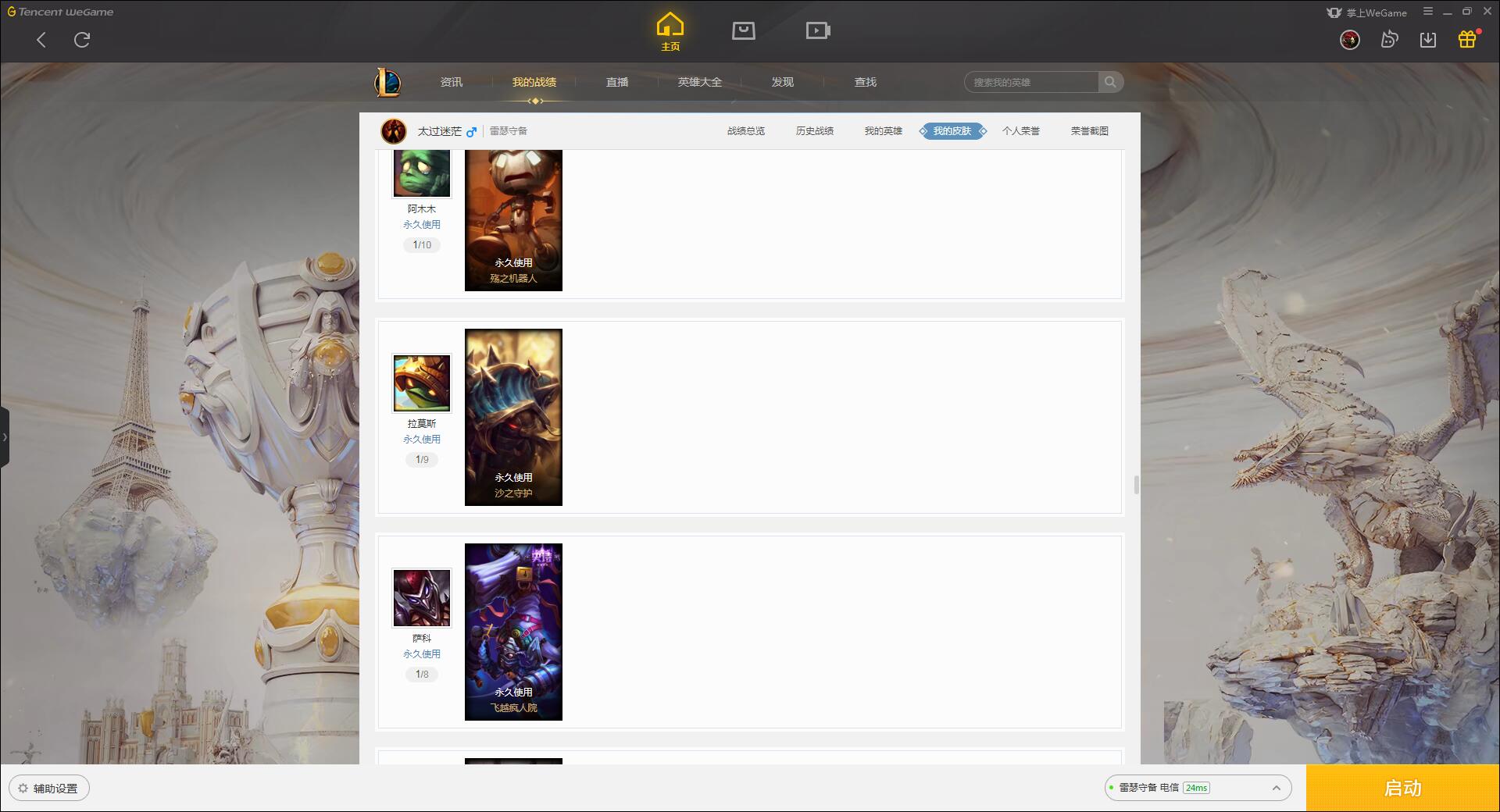
Task: Open the 殇之机器人 skin image
Action: (513, 220)
